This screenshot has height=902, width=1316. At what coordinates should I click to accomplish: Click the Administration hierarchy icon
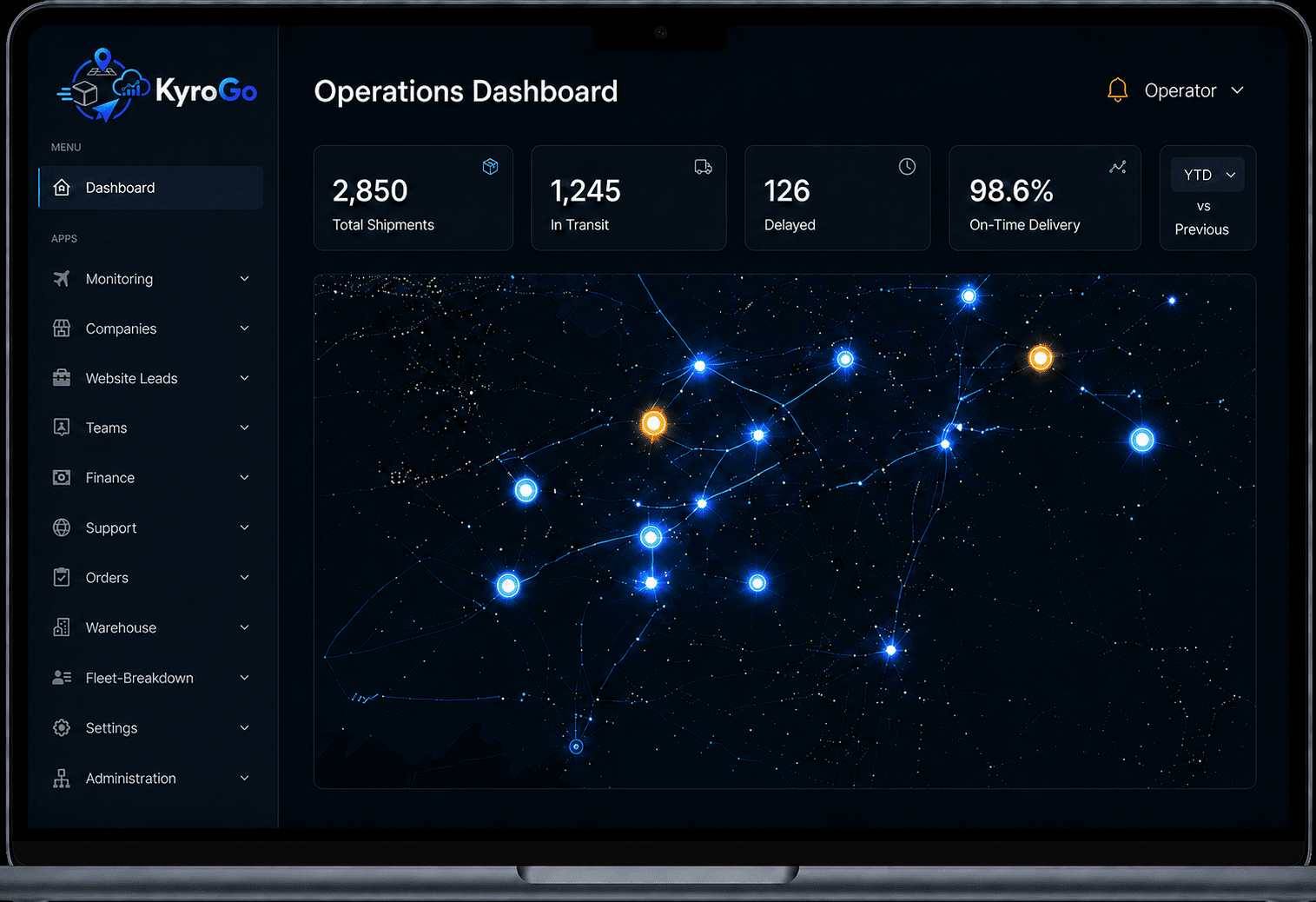62,779
